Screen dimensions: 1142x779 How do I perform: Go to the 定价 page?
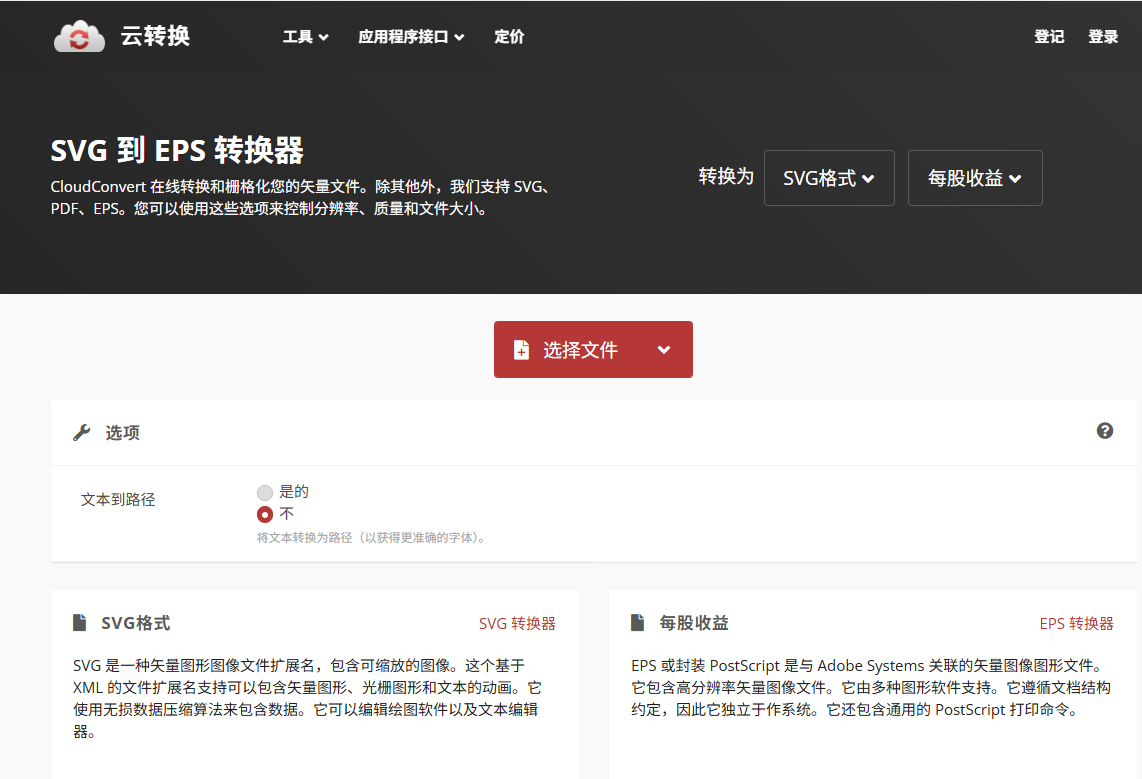tap(509, 37)
